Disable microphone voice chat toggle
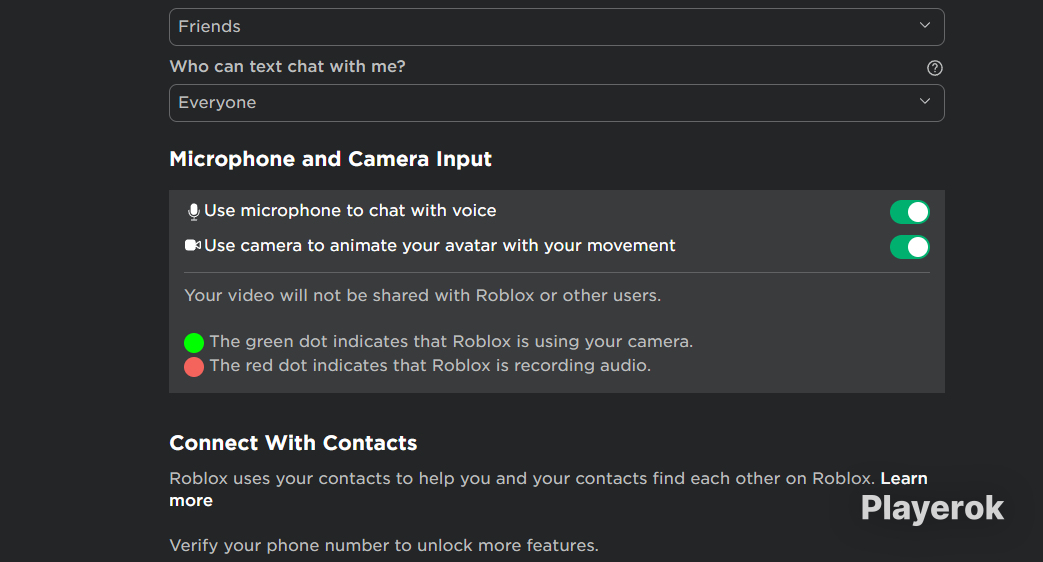Viewport: 1043px width, 562px height. tap(909, 212)
